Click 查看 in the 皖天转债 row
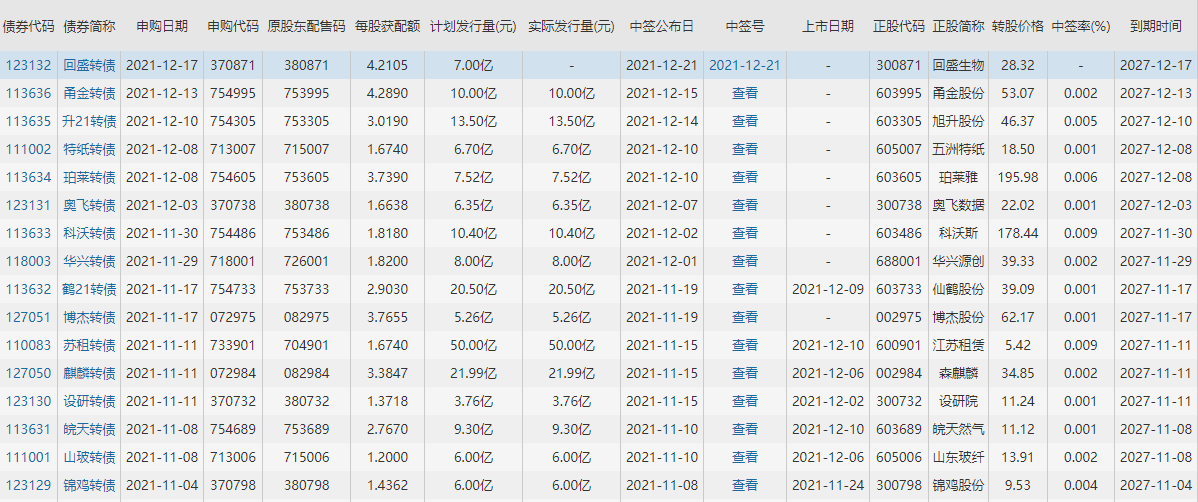1198x502 pixels. [745, 429]
